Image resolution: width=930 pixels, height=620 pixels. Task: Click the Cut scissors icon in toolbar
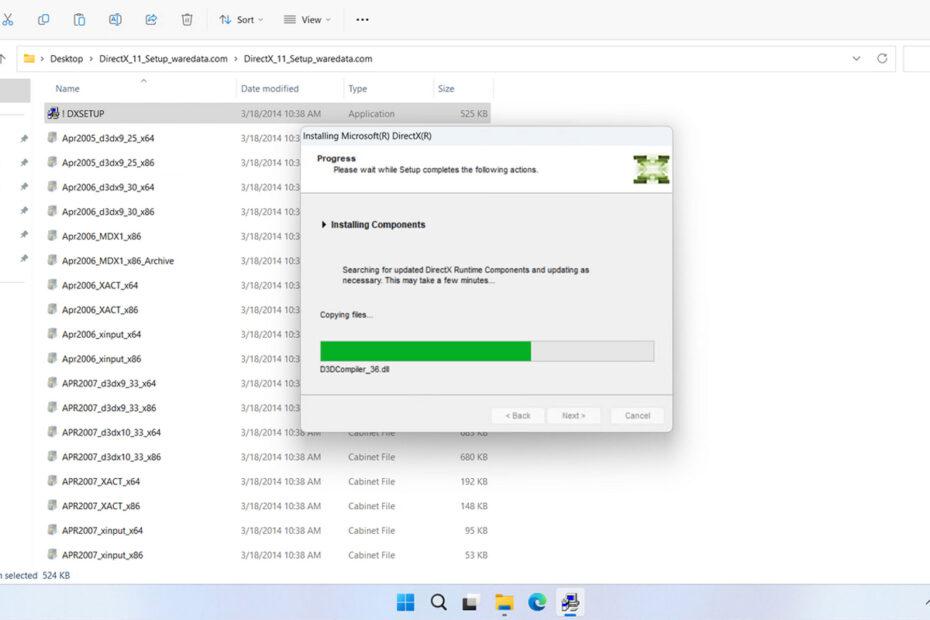pyautogui.click(x=7, y=20)
